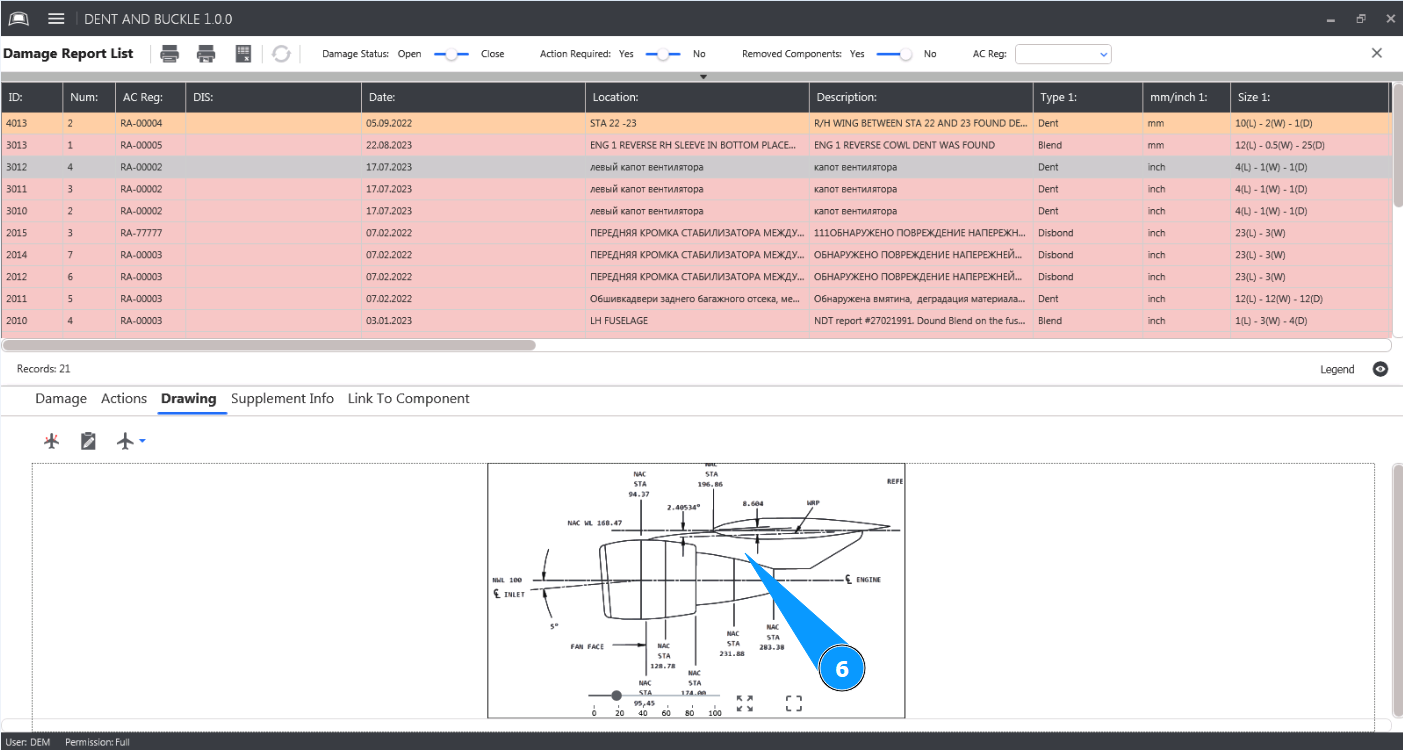Toggle the Removed Components Yes/No switch
This screenshot has width=1403, height=750.
tap(894, 54)
